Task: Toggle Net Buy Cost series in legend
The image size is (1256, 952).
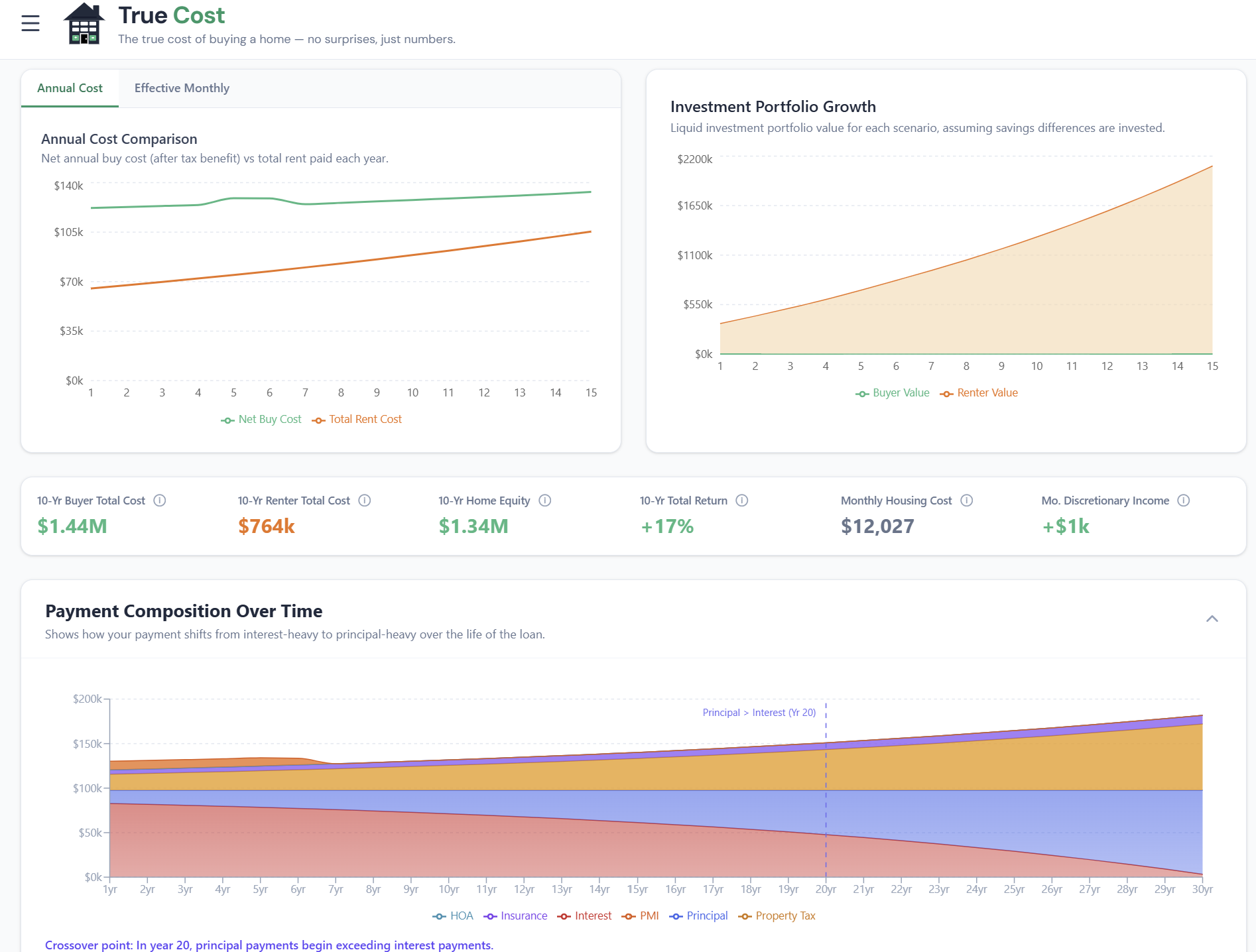Action: pos(261,420)
